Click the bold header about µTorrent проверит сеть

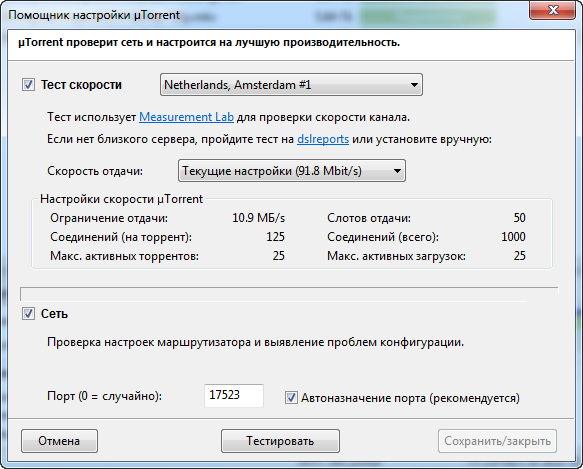point(209,43)
